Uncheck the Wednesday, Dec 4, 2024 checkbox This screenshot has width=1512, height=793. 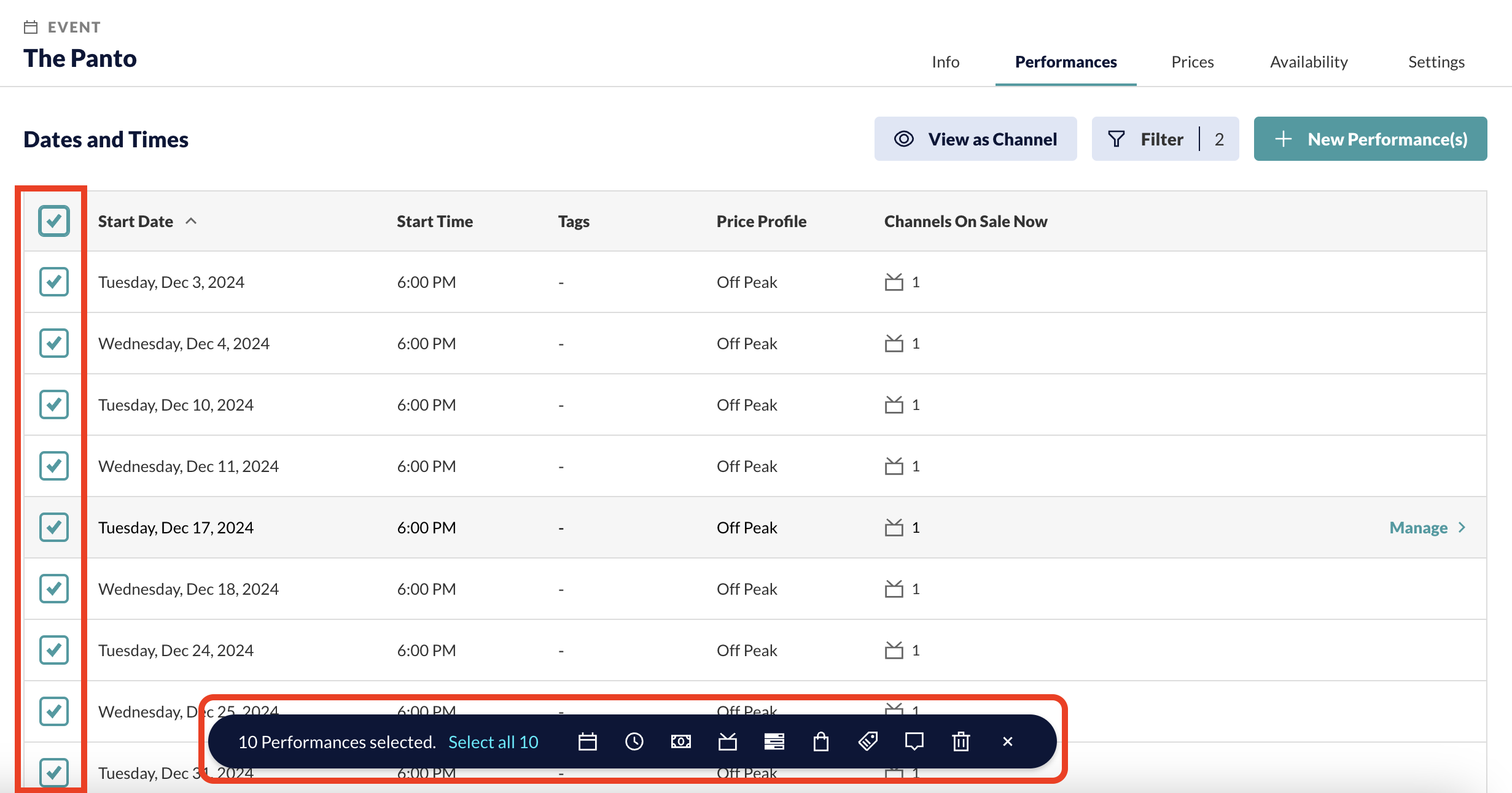pos(54,343)
